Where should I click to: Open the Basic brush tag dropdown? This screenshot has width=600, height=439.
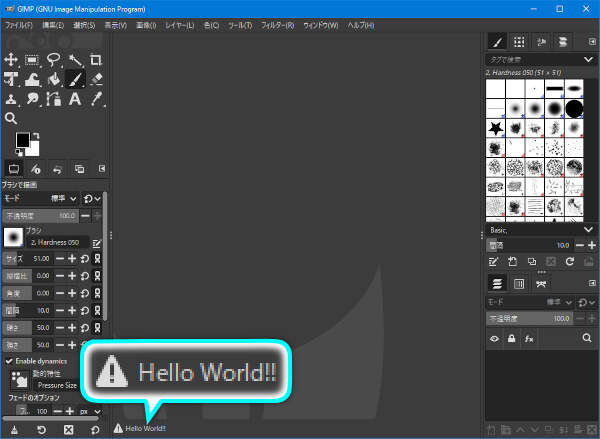coord(588,229)
